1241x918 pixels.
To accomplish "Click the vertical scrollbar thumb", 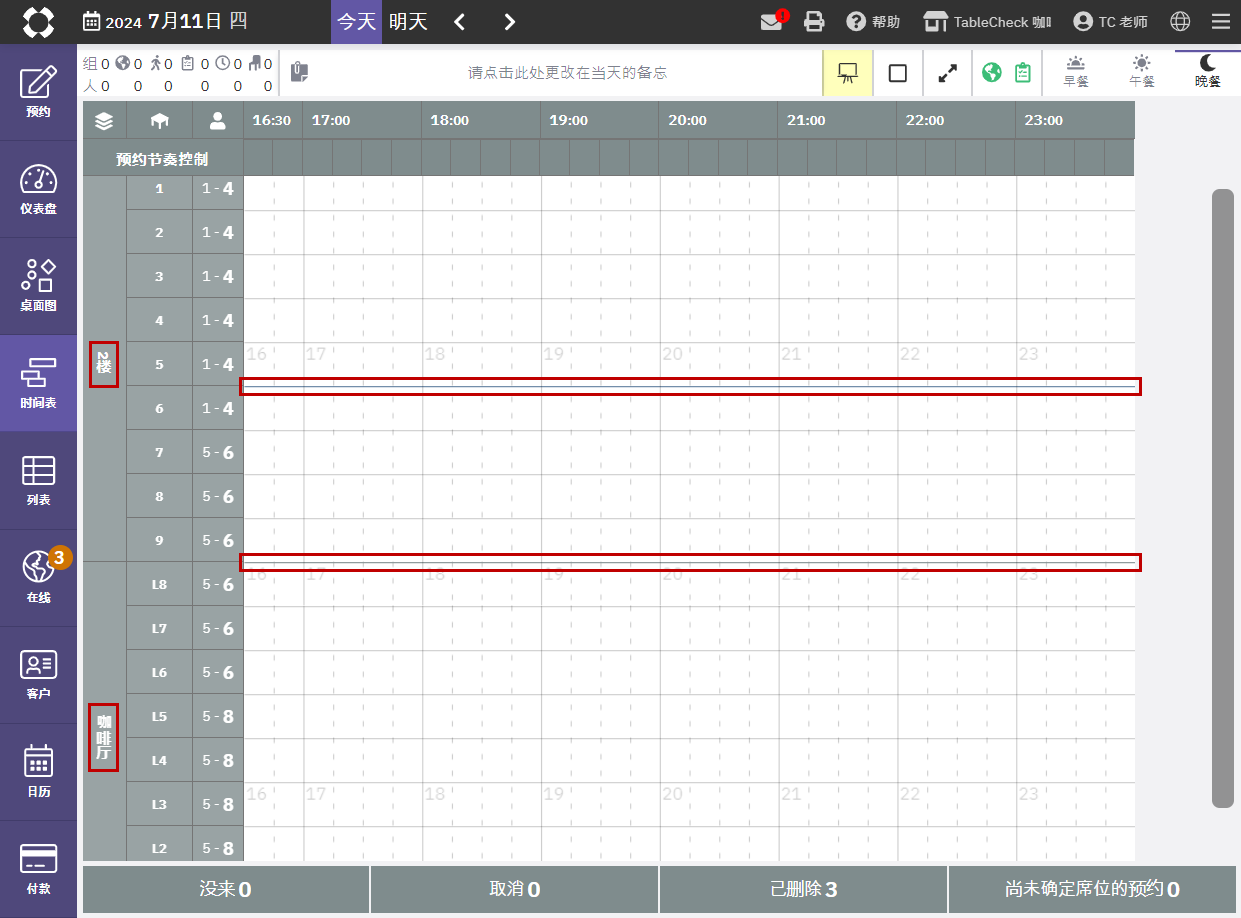I will click(1222, 498).
